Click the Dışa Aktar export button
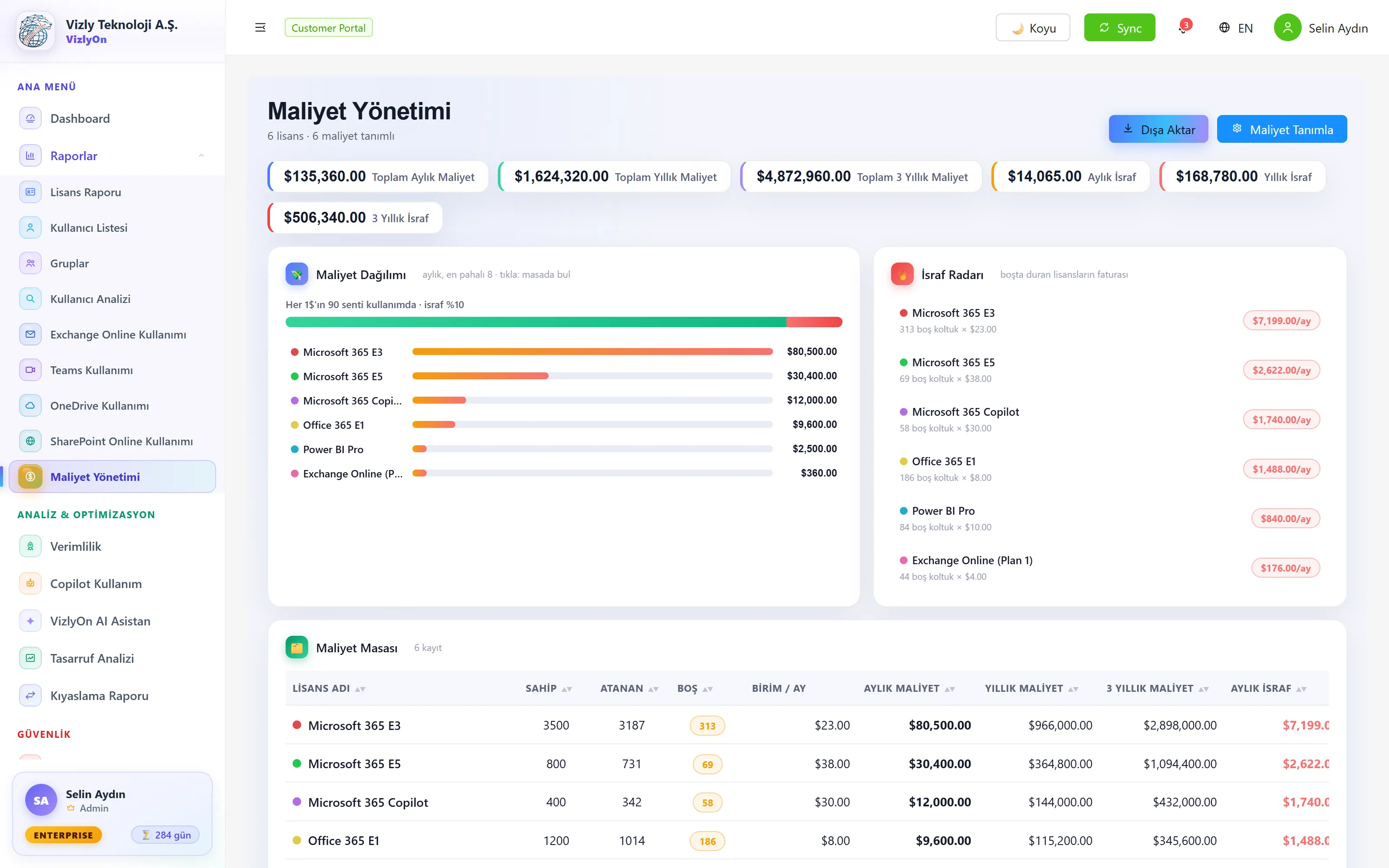 1158,129
